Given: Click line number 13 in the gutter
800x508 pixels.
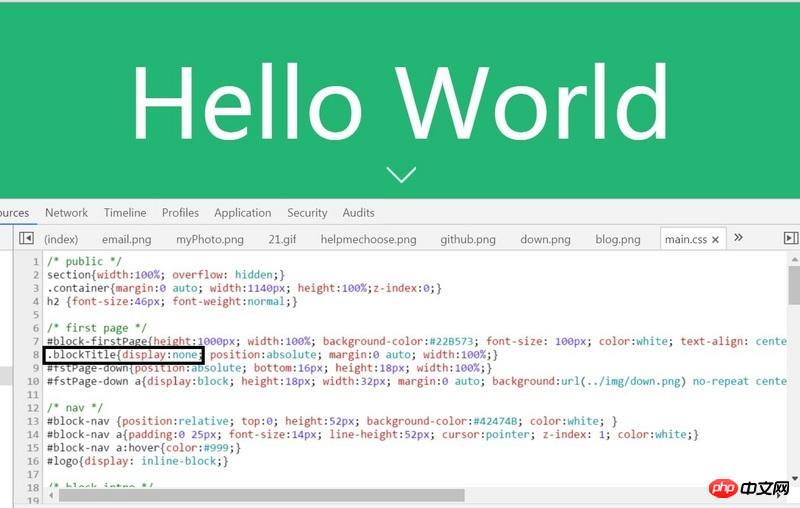Looking at the screenshot, I should pyautogui.click(x=33, y=421).
